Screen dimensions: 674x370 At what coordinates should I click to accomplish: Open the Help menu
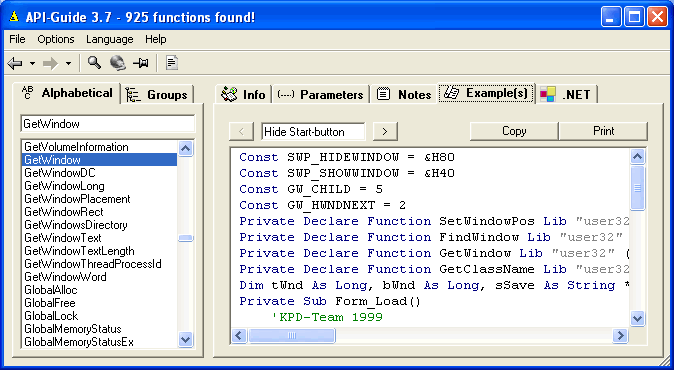[156, 39]
